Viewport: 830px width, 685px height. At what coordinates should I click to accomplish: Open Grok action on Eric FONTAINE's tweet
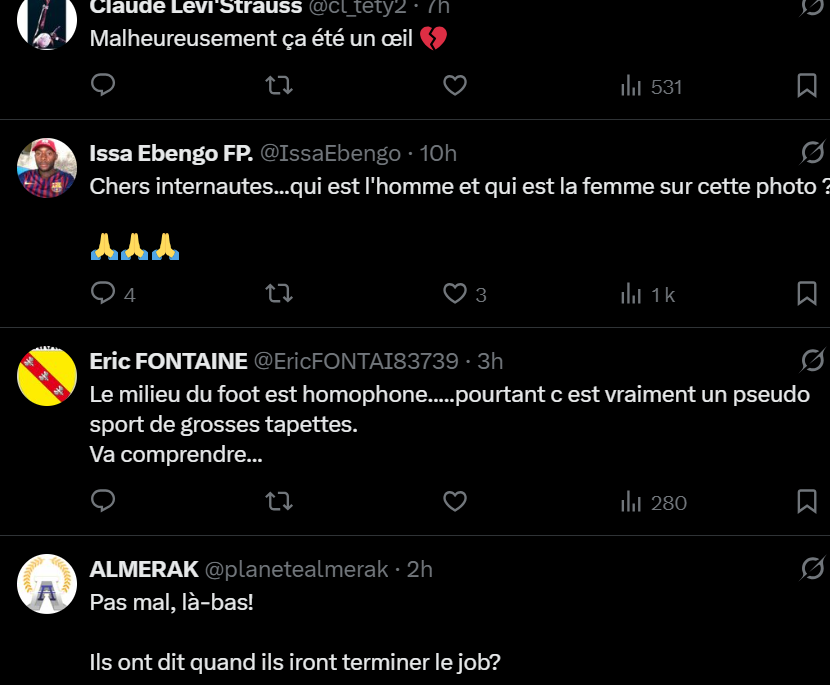(x=812, y=361)
